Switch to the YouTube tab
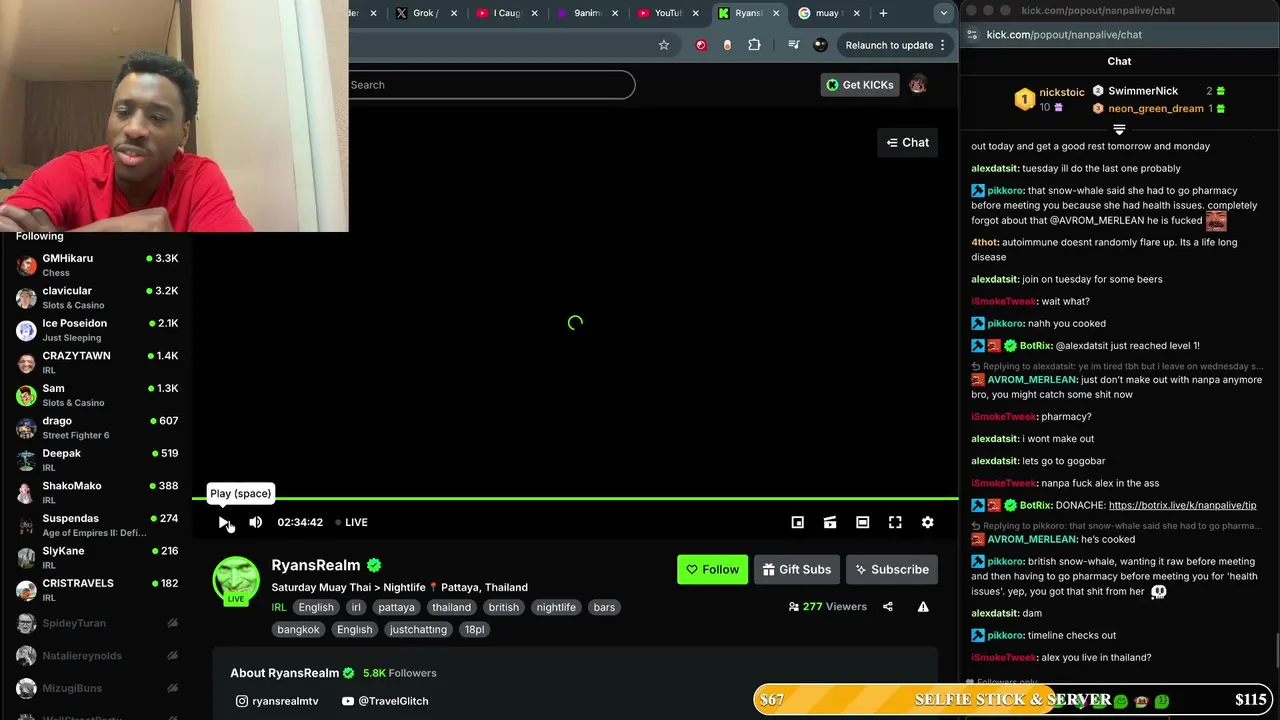1280x720 pixels. click(669, 13)
